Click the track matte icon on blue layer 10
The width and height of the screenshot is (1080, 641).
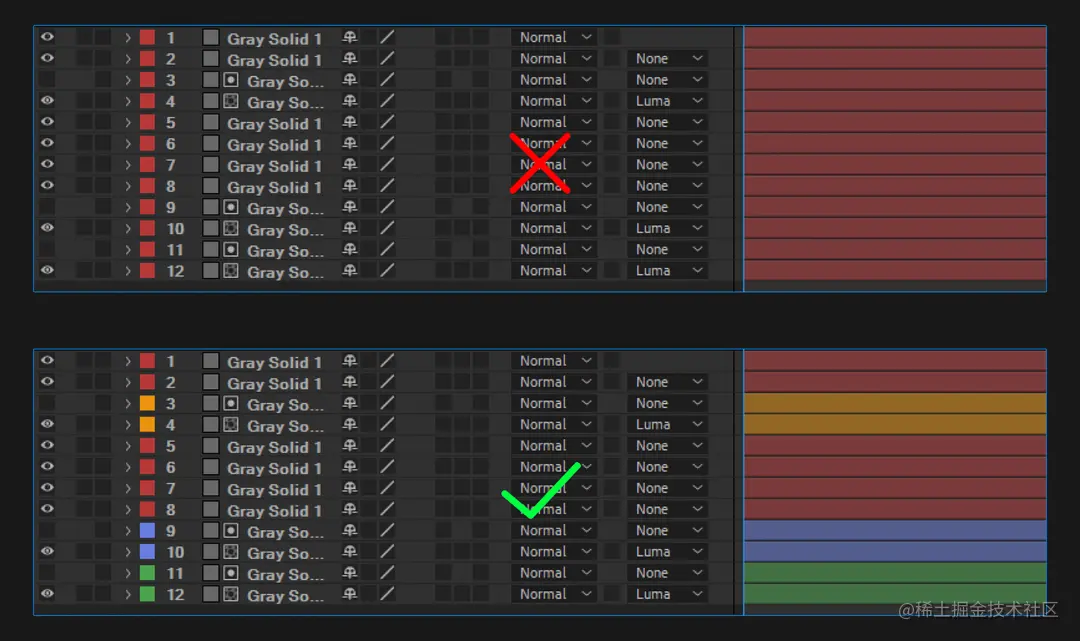(x=231, y=551)
